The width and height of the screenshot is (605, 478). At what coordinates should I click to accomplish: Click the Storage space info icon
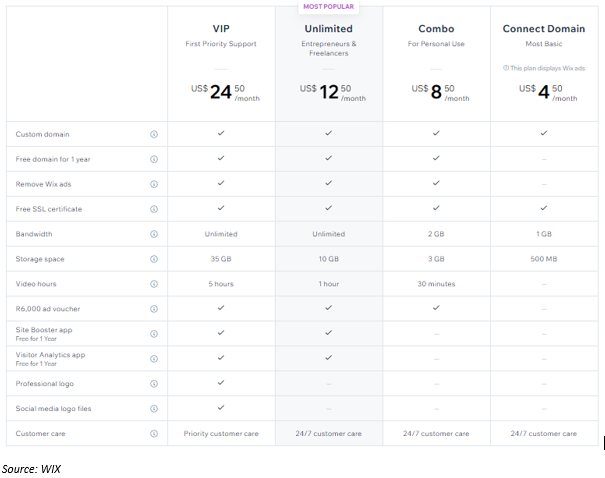(x=154, y=259)
